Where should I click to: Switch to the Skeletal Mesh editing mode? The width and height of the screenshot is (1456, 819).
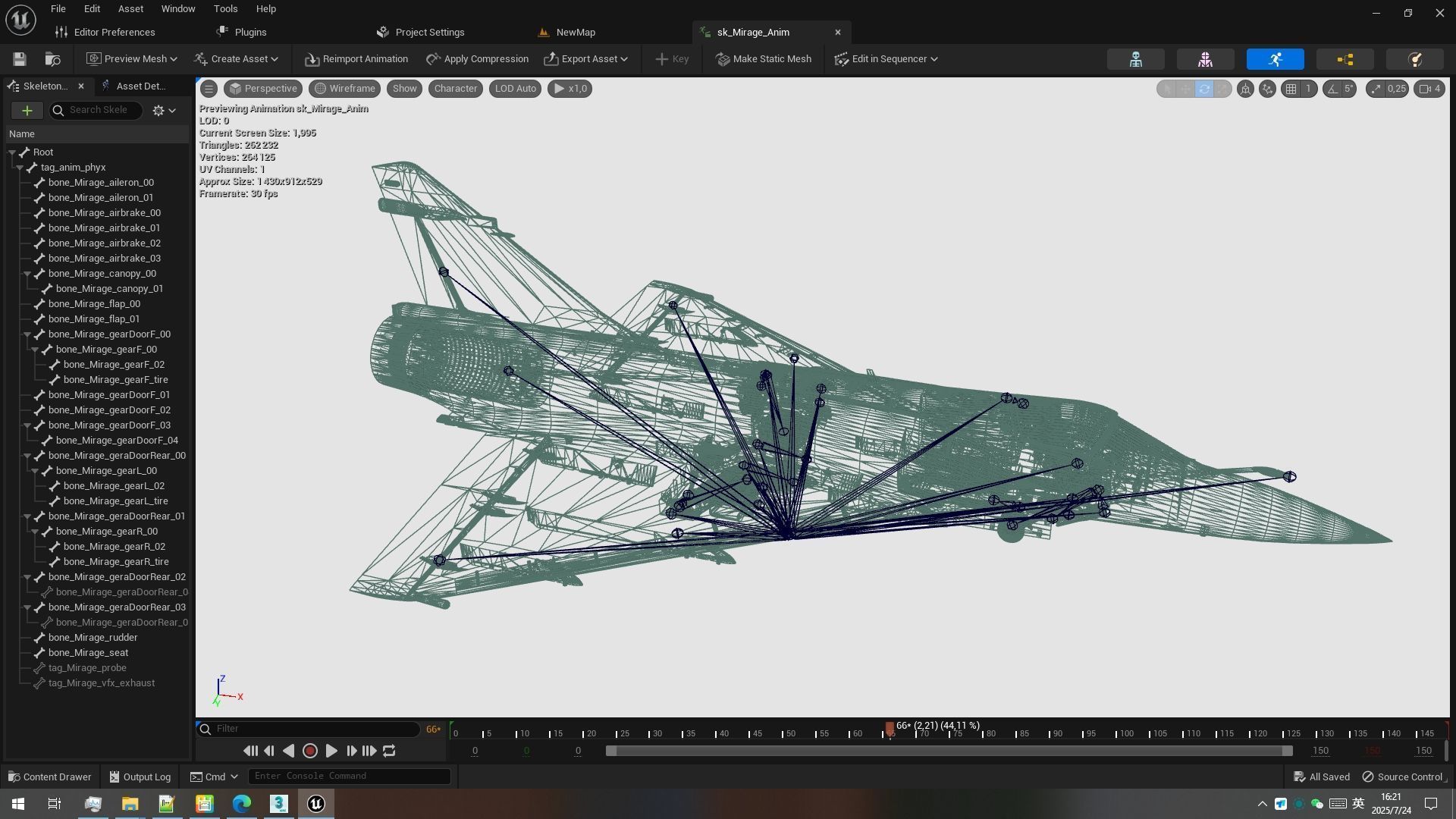[x=1205, y=59]
